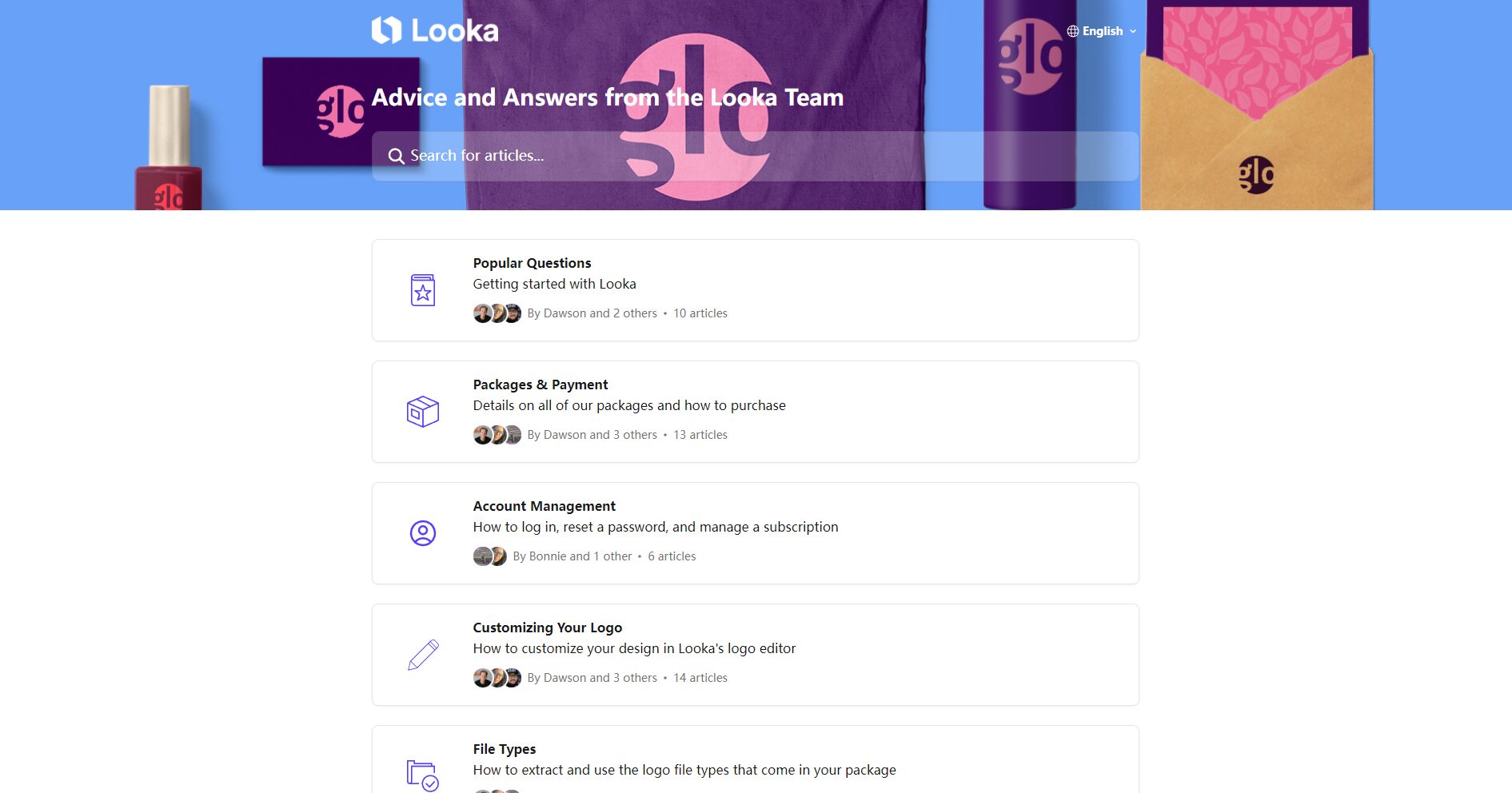1512x793 pixels.
Task: Click the Looka logo in the header
Action: 435,30
